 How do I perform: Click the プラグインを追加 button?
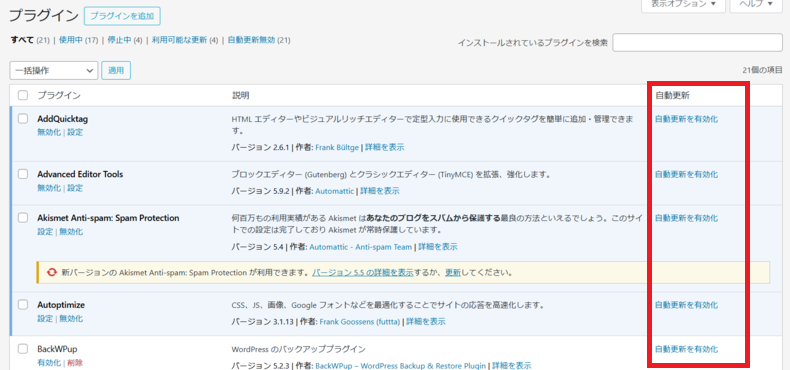tap(122, 16)
